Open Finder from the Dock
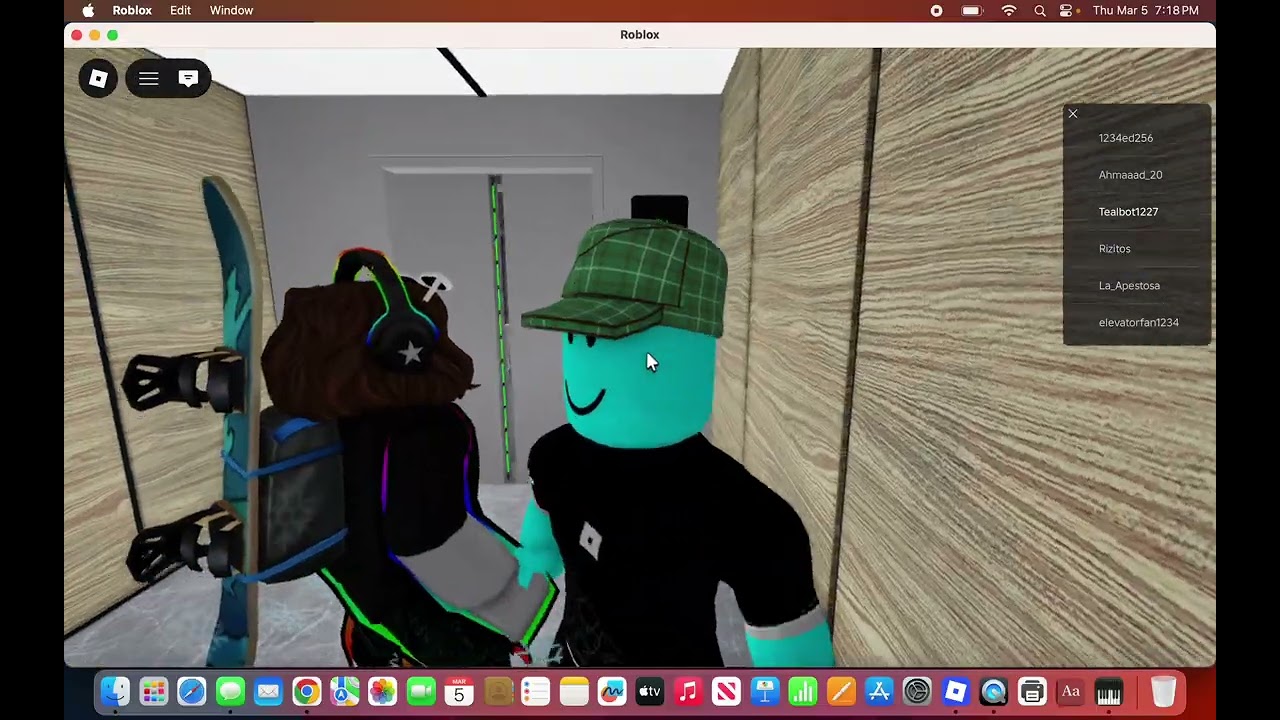 tap(115, 691)
